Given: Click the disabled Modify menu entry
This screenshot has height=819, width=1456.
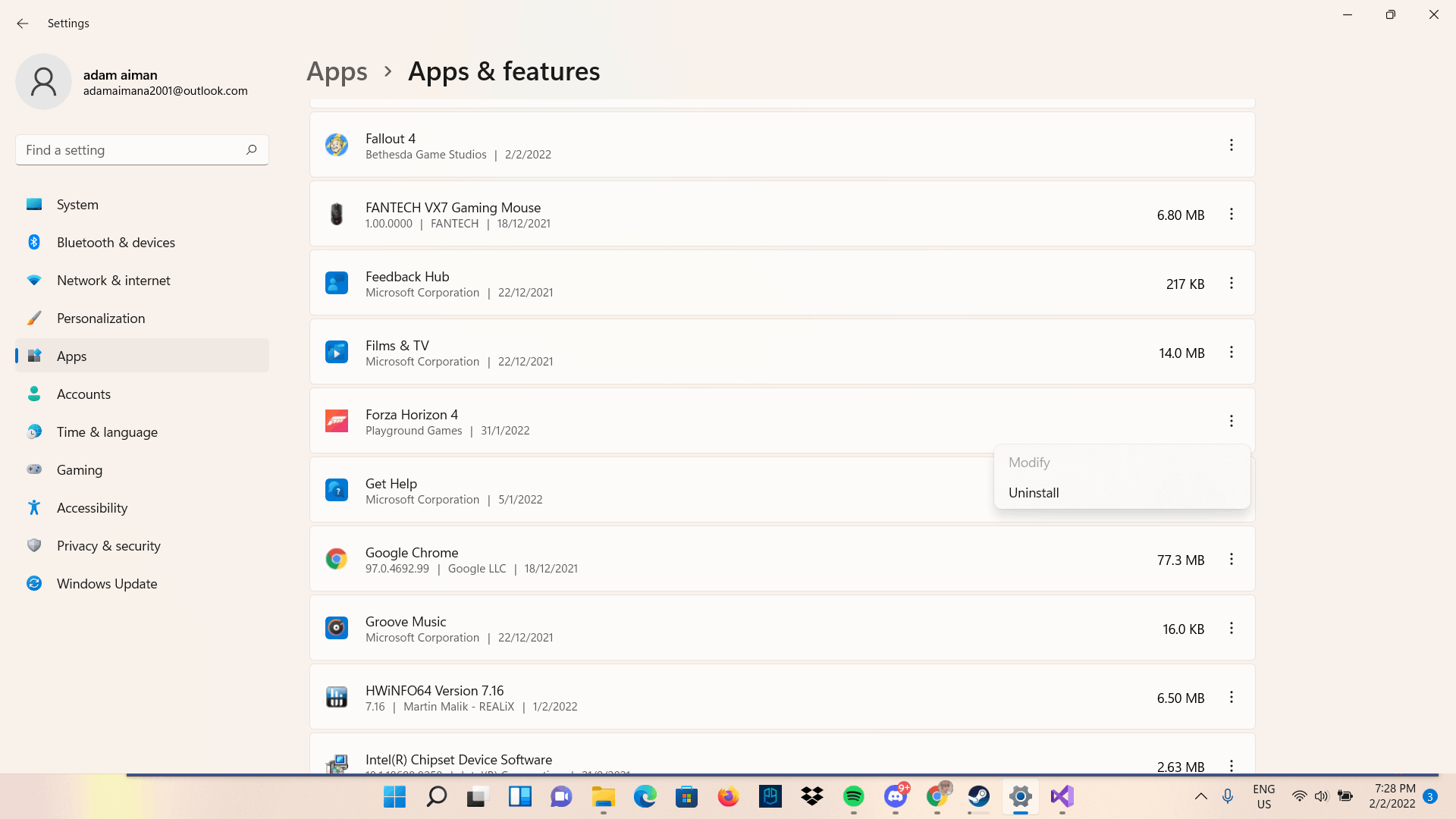Looking at the screenshot, I should (1122, 463).
